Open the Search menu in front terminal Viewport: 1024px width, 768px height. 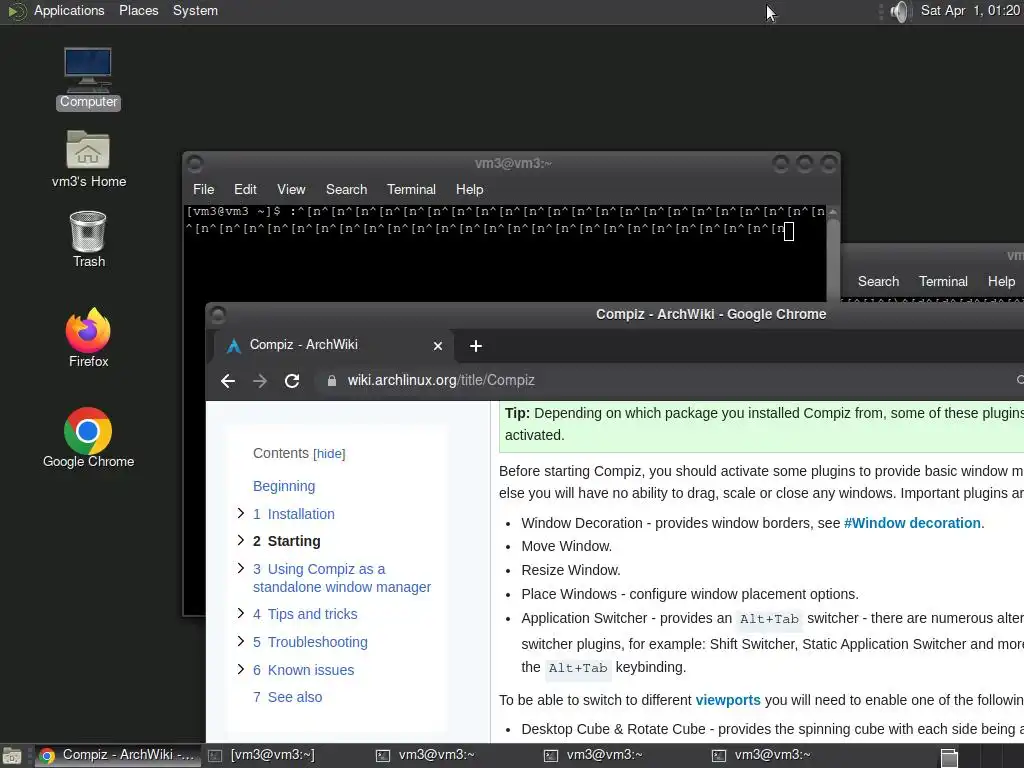point(346,189)
